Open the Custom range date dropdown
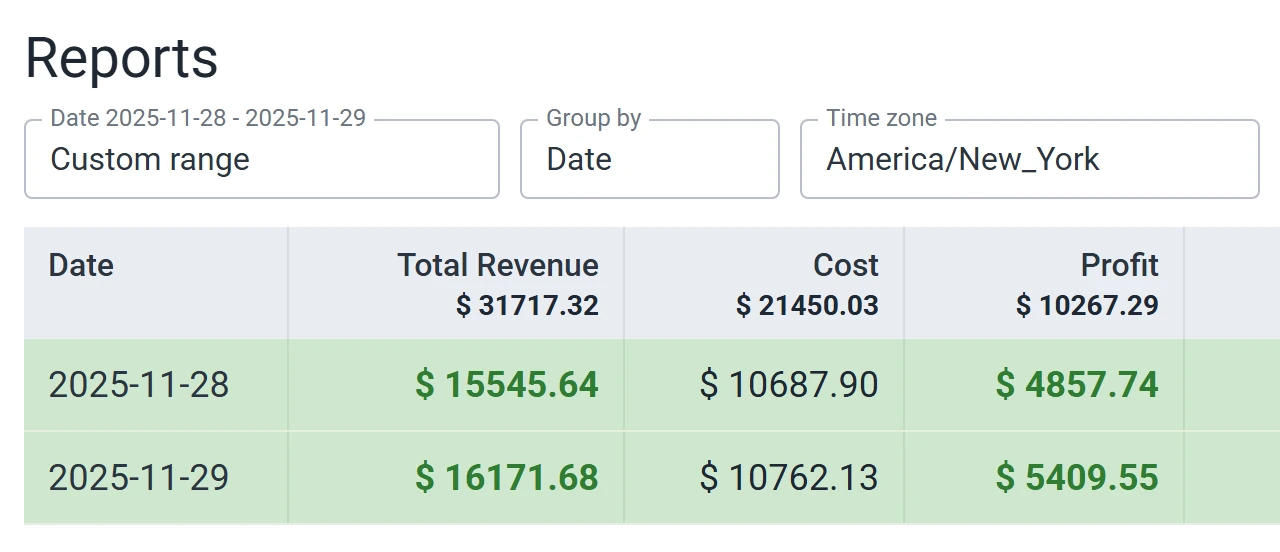Screen dimensions: 1280x552 pos(262,159)
